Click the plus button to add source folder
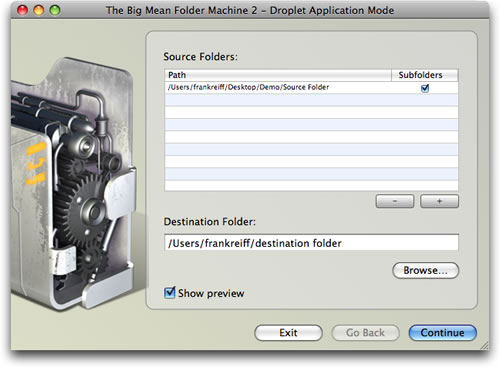 pyautogui.click(x=439, y=201)
